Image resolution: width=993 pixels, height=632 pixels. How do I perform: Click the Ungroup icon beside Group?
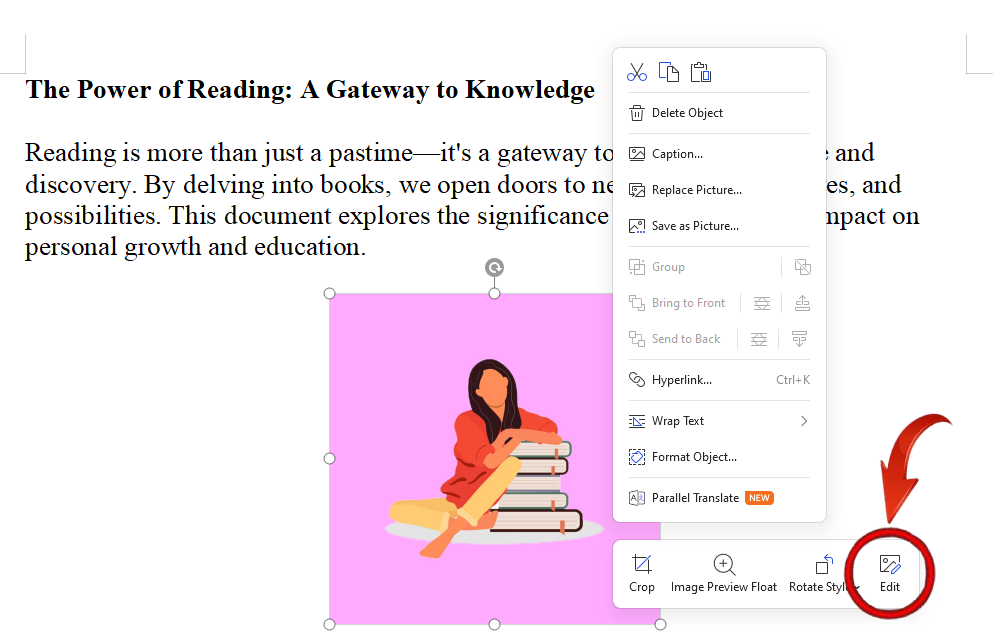(802, 267)
